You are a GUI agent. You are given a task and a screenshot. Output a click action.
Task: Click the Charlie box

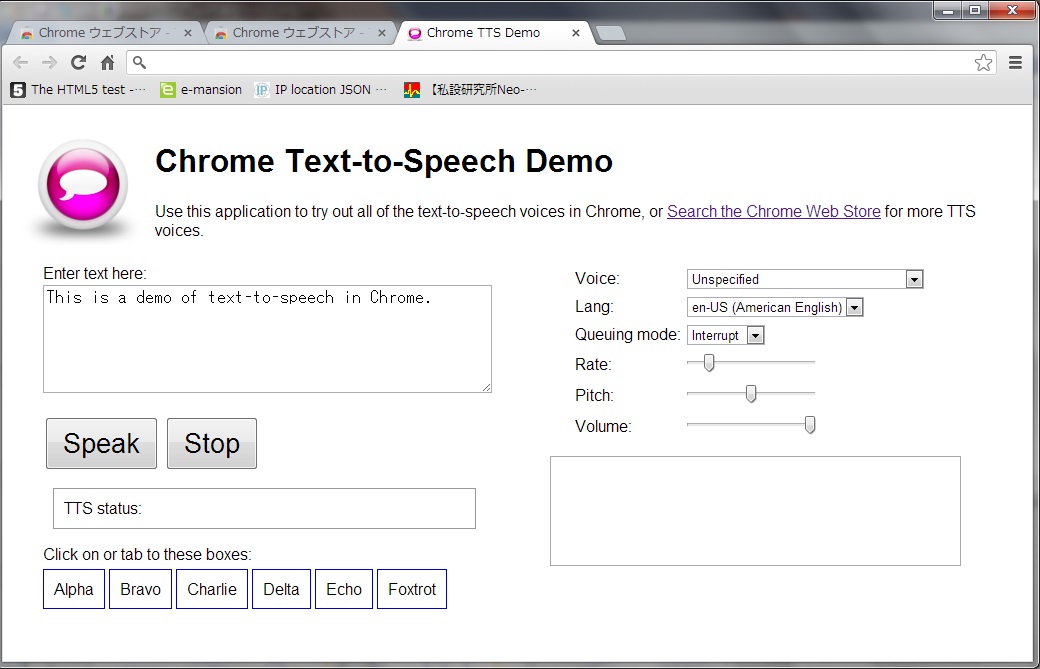(212, 589)
